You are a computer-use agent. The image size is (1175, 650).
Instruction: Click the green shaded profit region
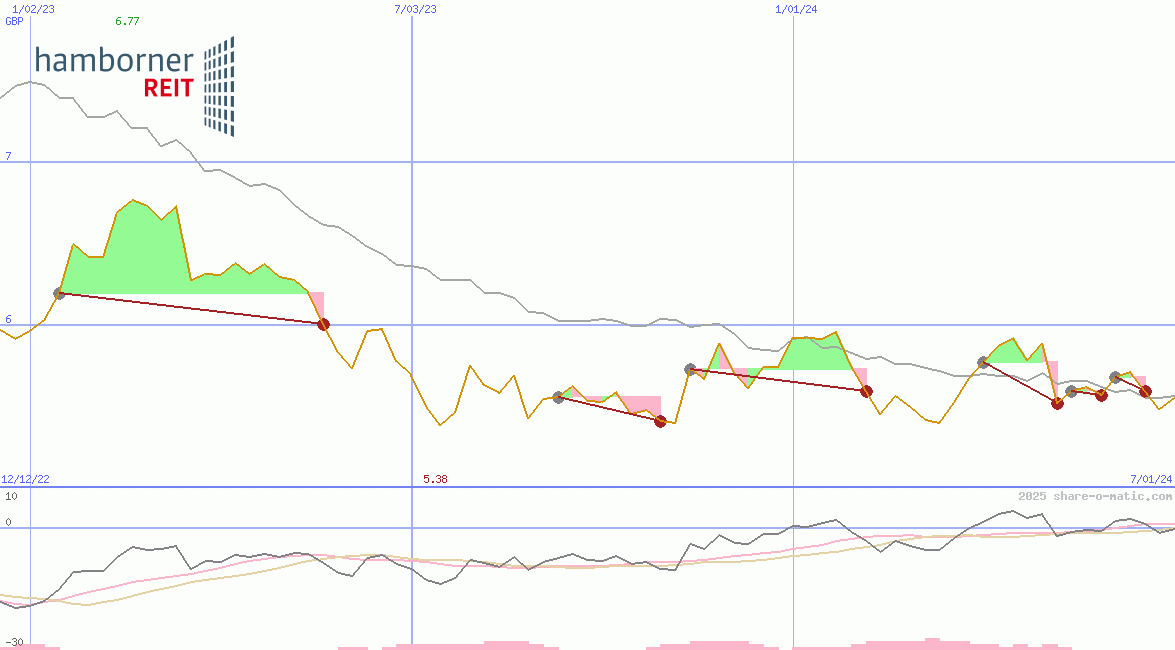pos(140,250)
